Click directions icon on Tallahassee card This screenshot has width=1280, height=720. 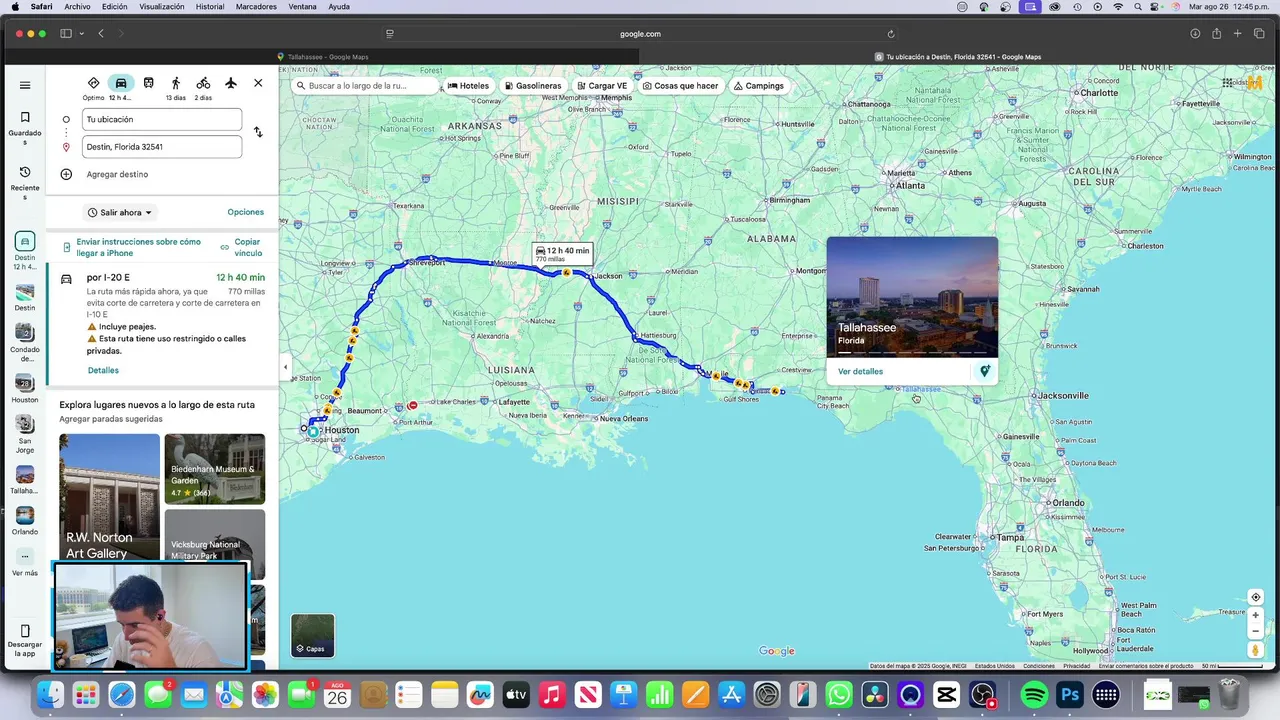coord(984,371)
